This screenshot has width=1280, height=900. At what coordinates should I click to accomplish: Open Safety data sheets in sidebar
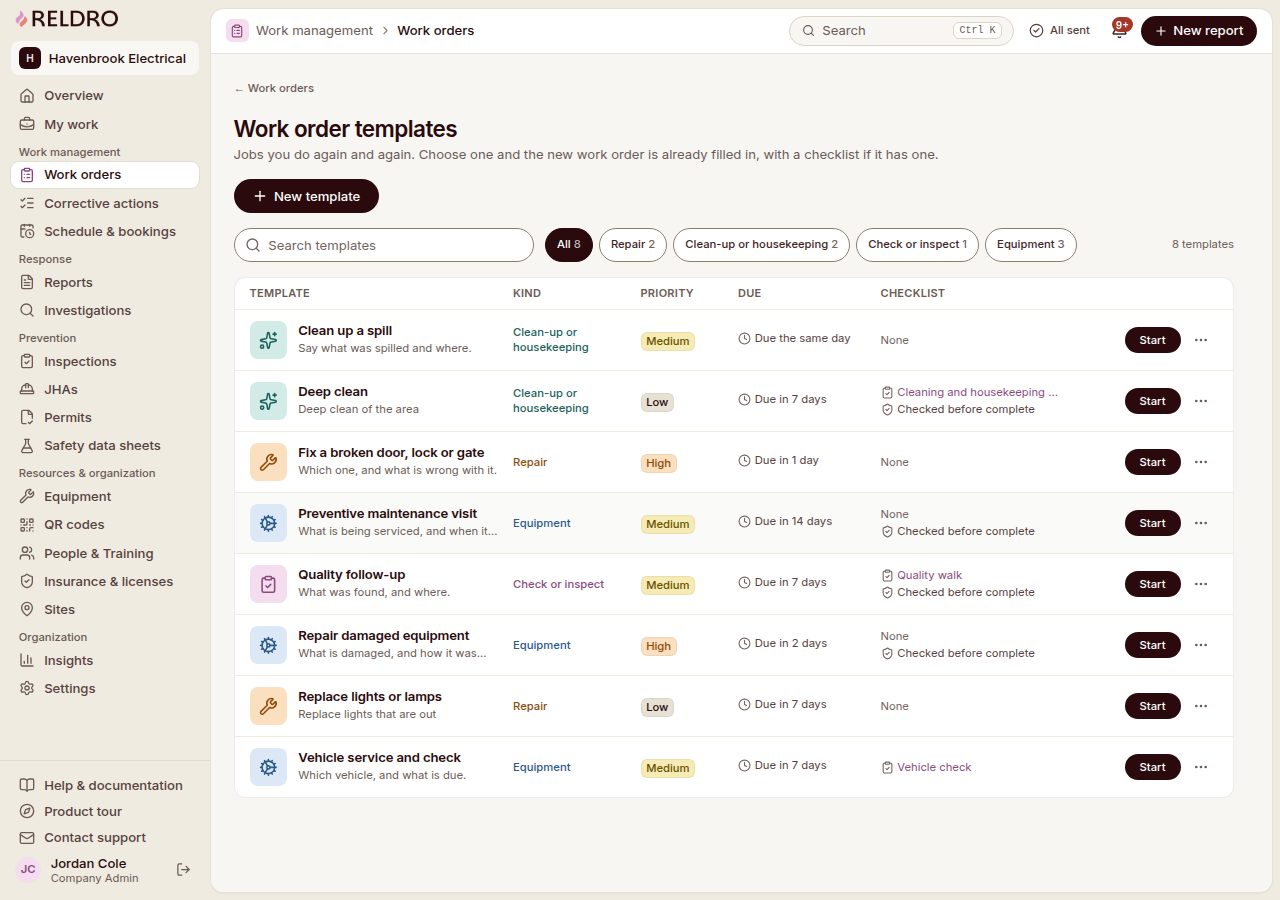[x=105, y=445]
